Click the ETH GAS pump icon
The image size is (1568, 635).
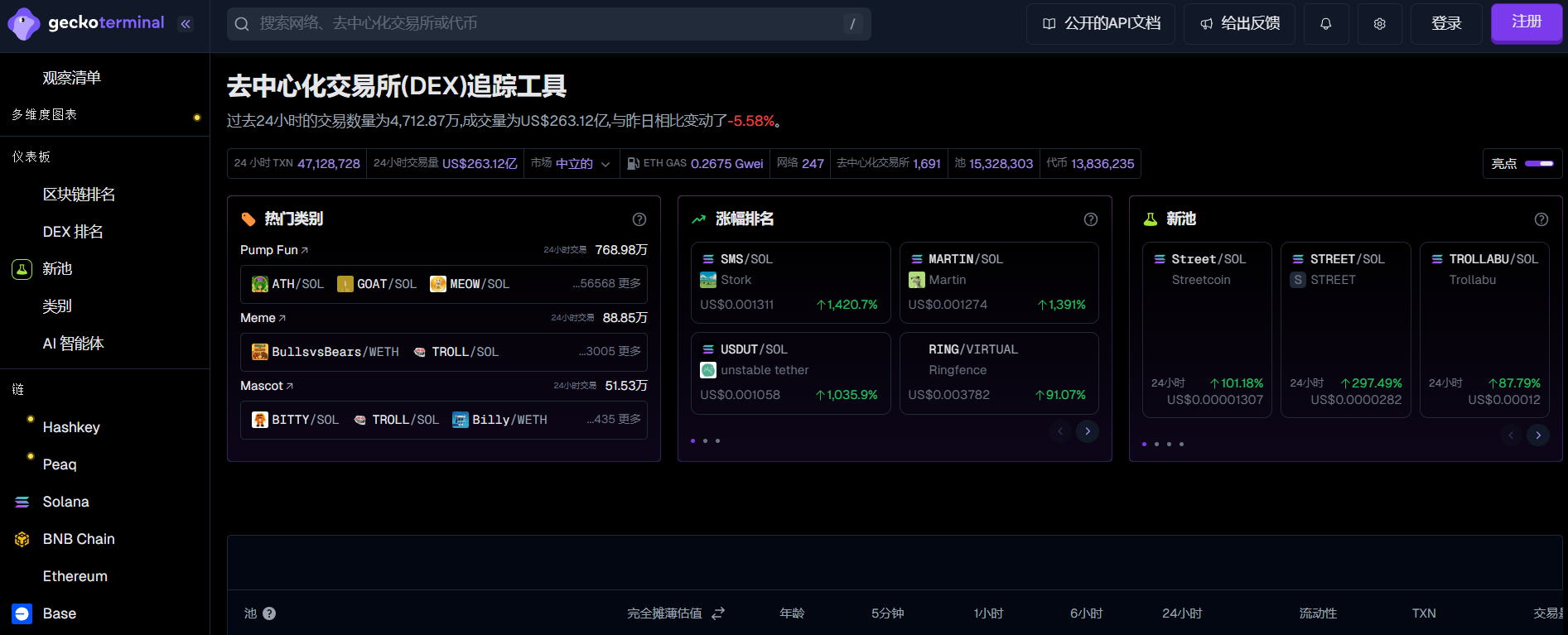pyautogui.click(x=633, y=164)
